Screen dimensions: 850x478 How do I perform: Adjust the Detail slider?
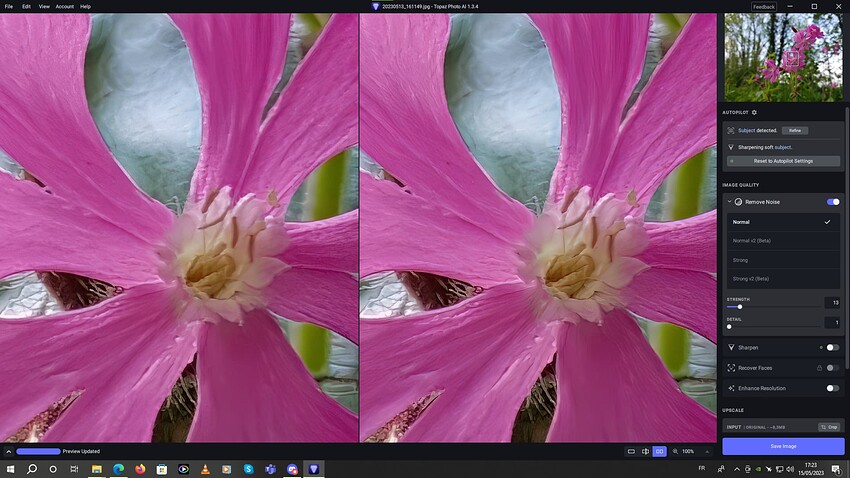coord(773,327)
